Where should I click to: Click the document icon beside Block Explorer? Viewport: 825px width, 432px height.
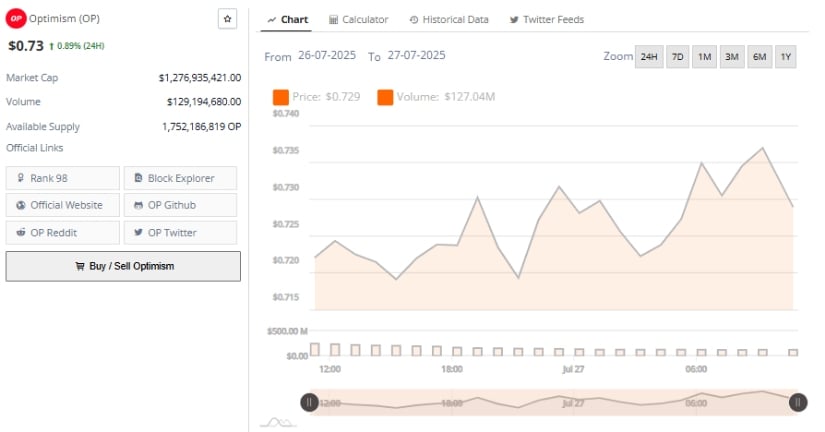138,178
